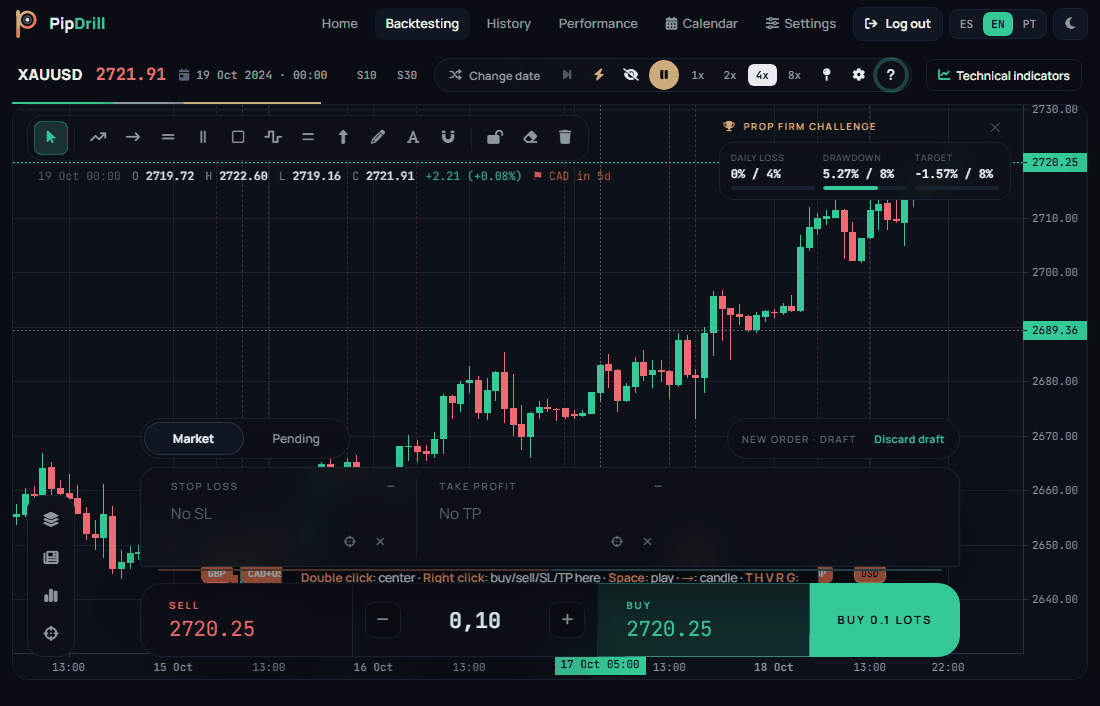Clear the take profit value
The height and width of the screenshot is (706, 1100).
pyautogui.click(x=648, y=541)
